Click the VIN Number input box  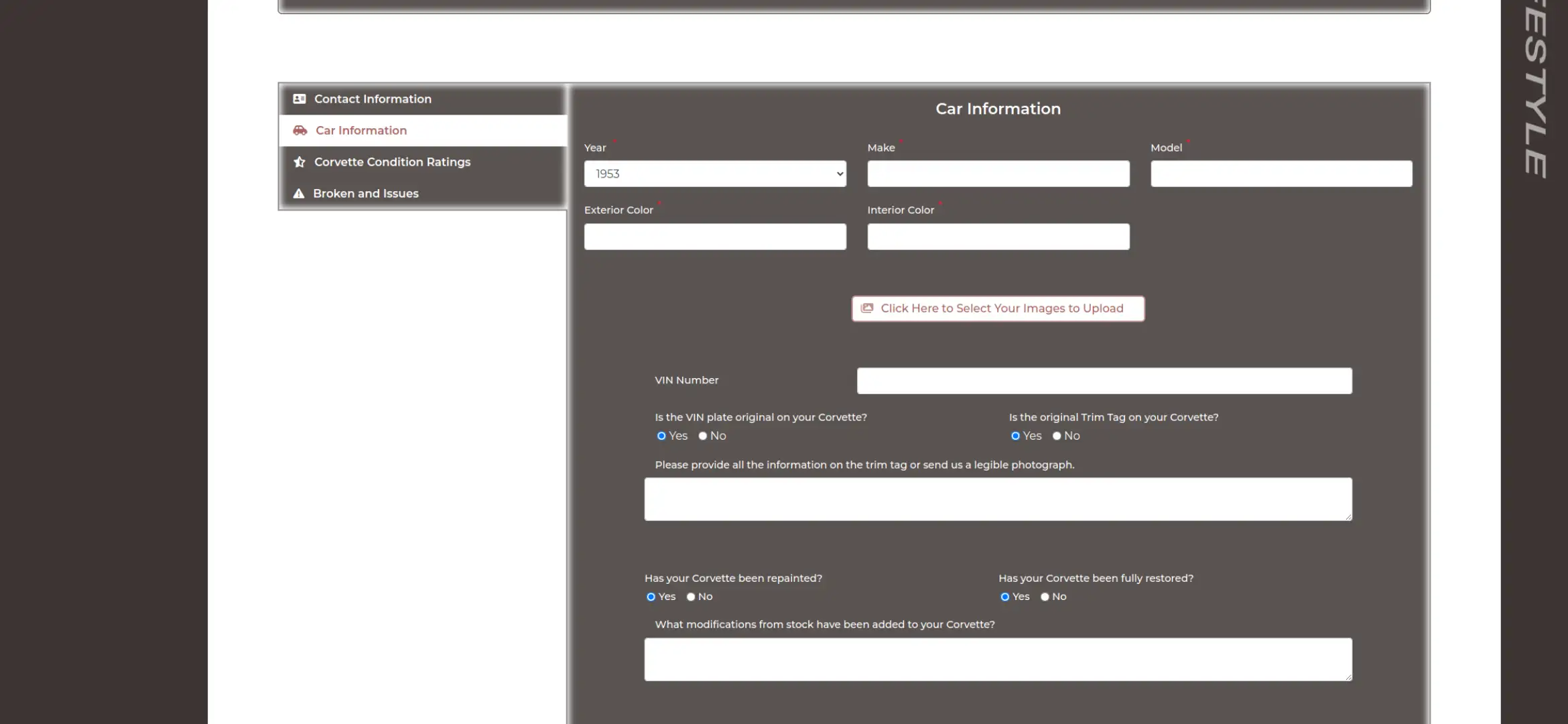1104,381
